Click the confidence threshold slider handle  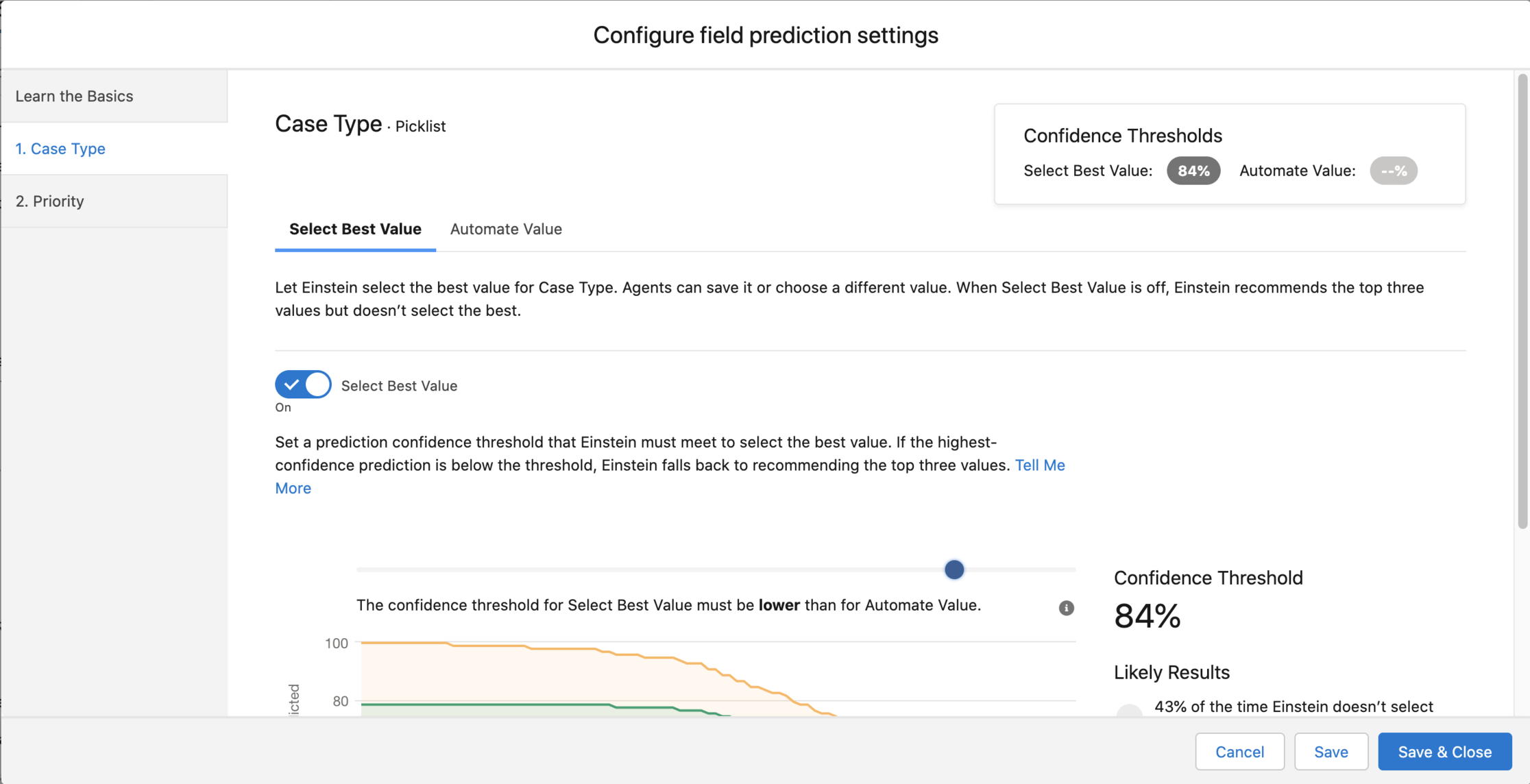pos(954,569)
